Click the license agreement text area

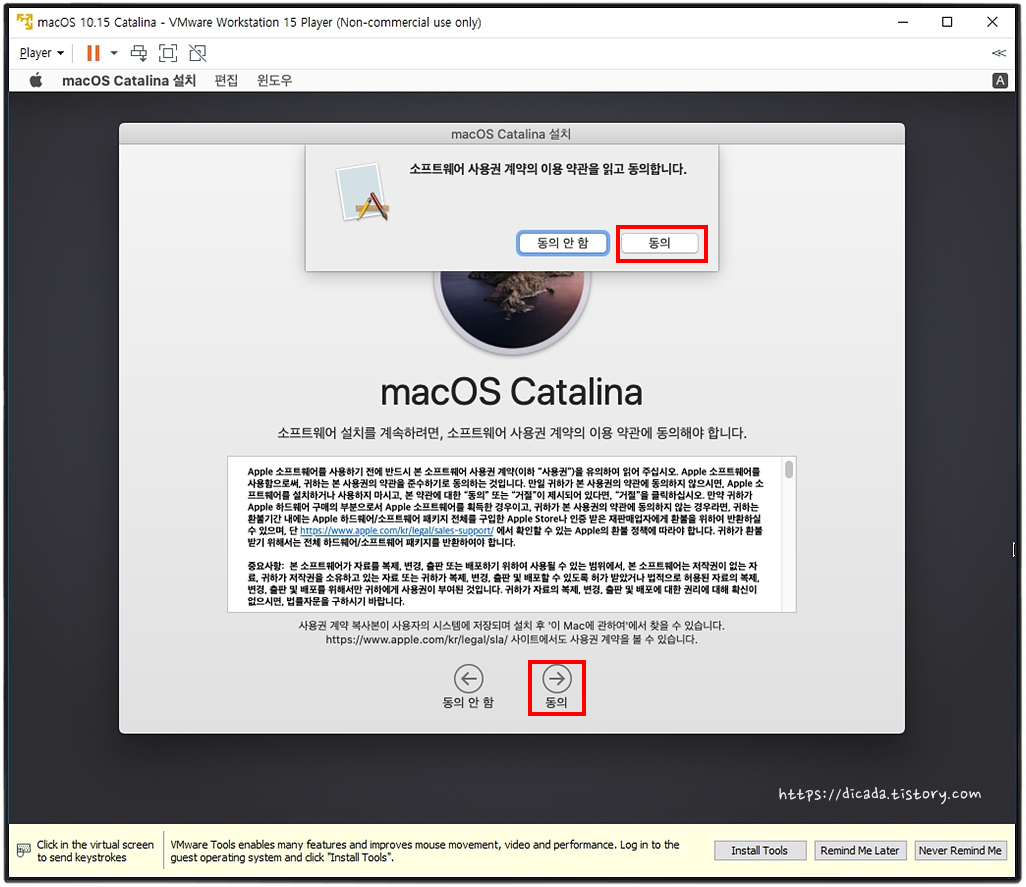[504, 534]
